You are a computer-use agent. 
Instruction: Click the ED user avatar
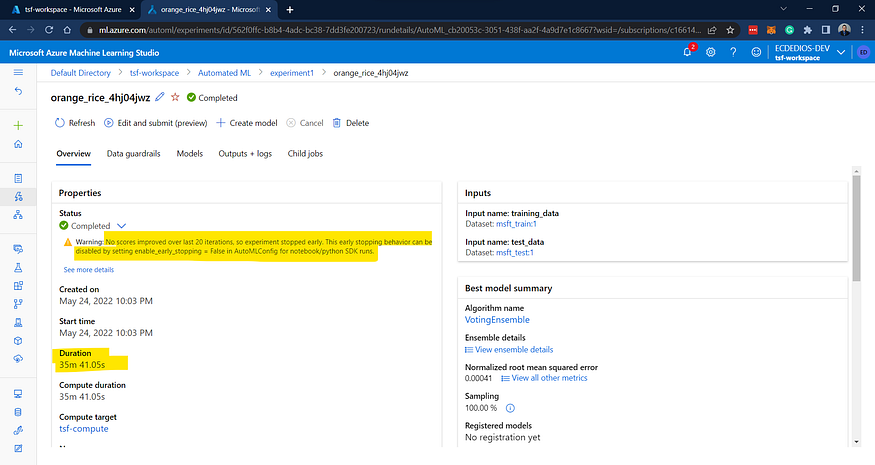pyautogui.click(x=863, y=52)
